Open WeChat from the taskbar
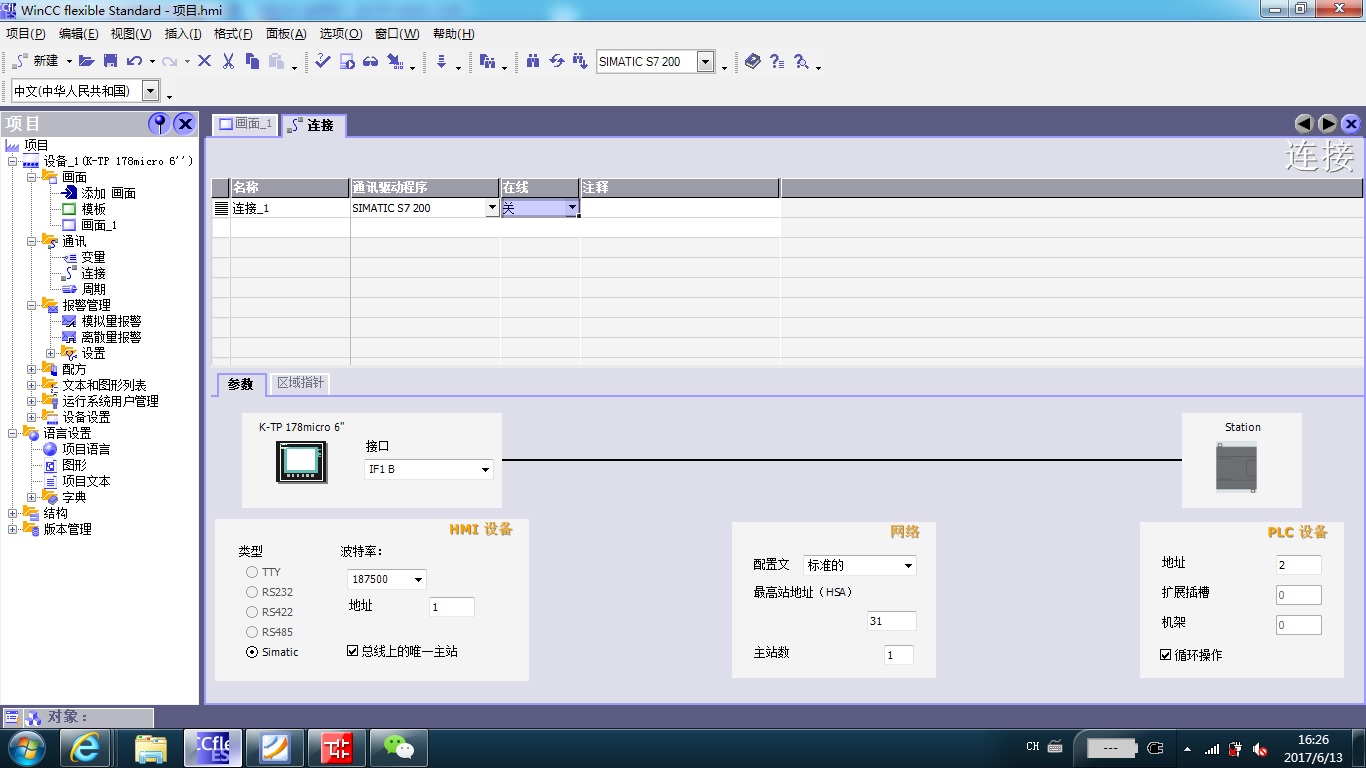Screen dimensions: 1366x768 (399, 747)
